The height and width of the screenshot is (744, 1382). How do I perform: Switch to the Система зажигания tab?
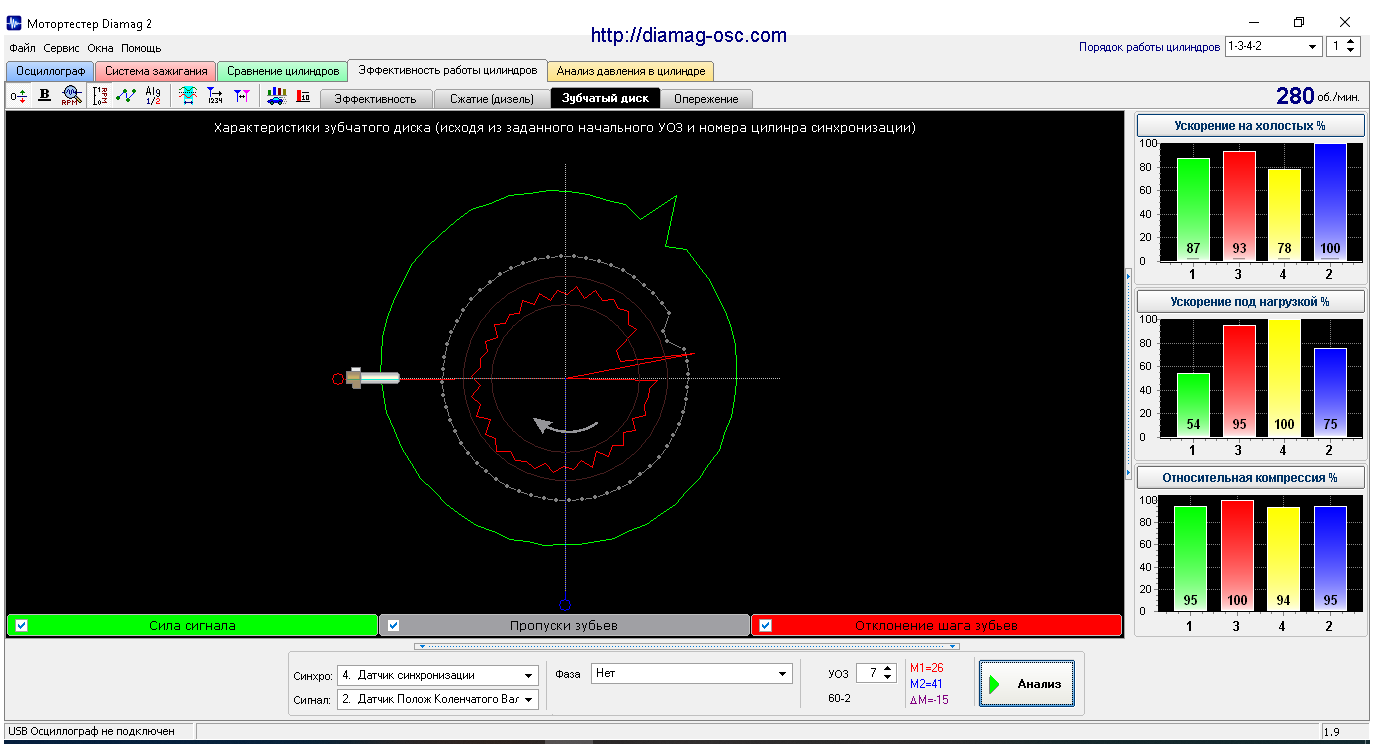pos(156,71)
